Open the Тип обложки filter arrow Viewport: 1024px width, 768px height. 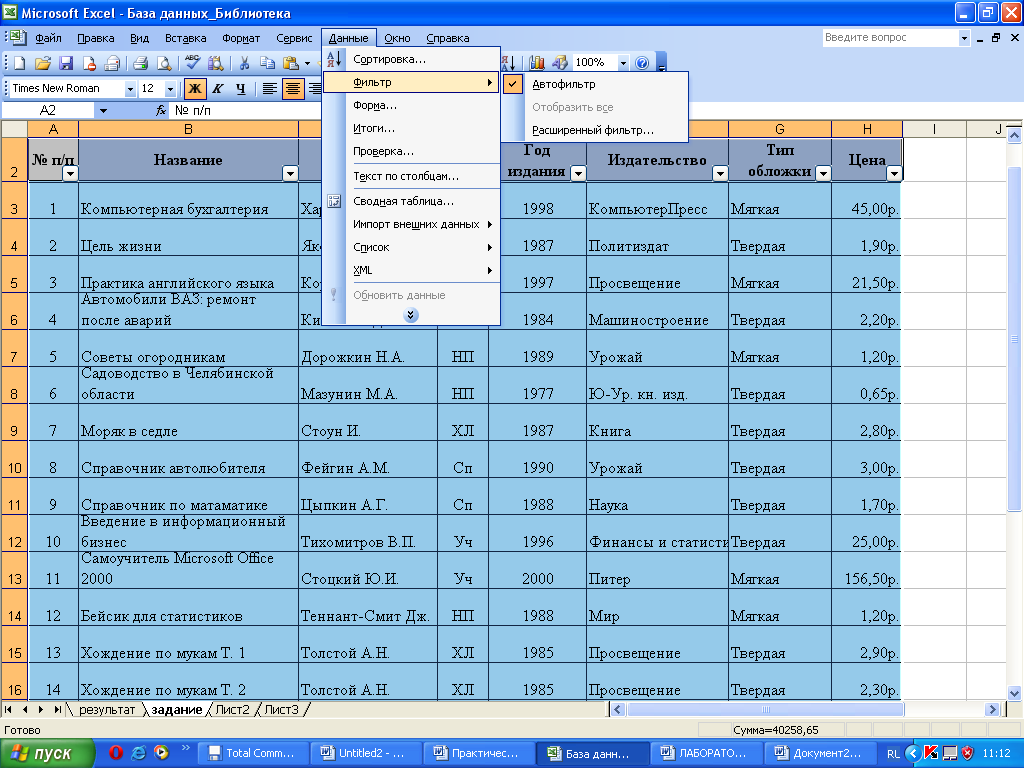[x=823, y=173]
